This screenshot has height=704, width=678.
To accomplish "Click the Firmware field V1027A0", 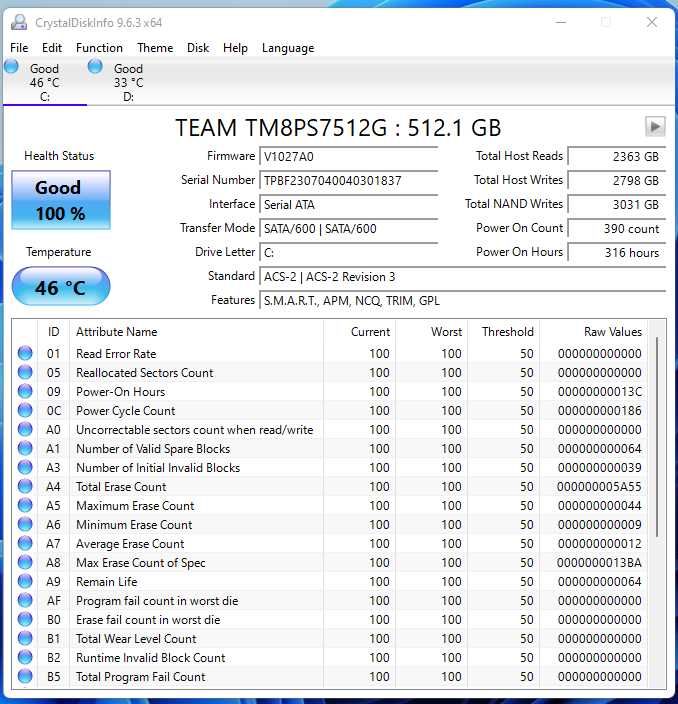I will point(348,156).
